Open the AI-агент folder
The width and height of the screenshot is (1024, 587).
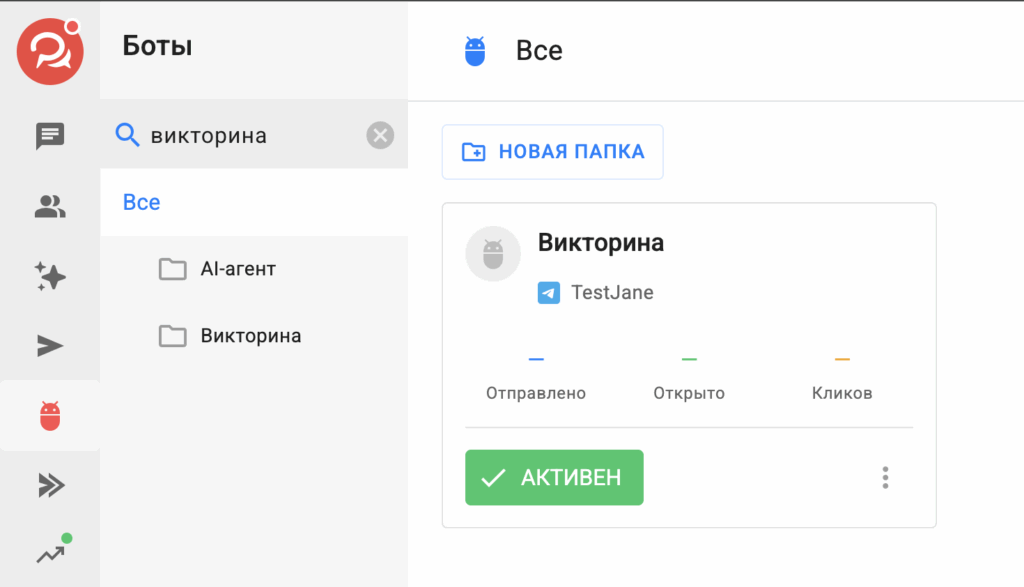[x=237, y=269]
